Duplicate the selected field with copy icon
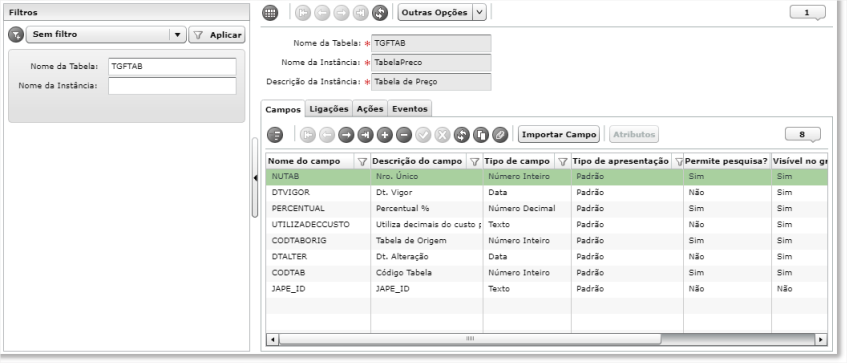847x363 pixels. [x=481, y=135]
